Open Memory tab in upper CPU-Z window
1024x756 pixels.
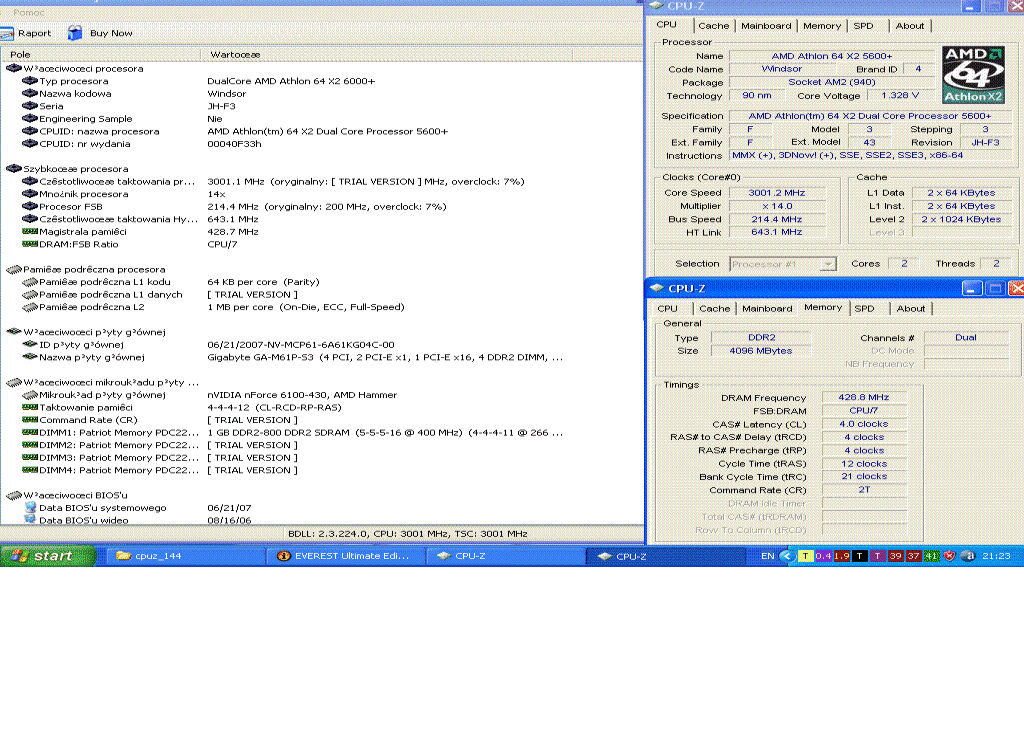822,25
